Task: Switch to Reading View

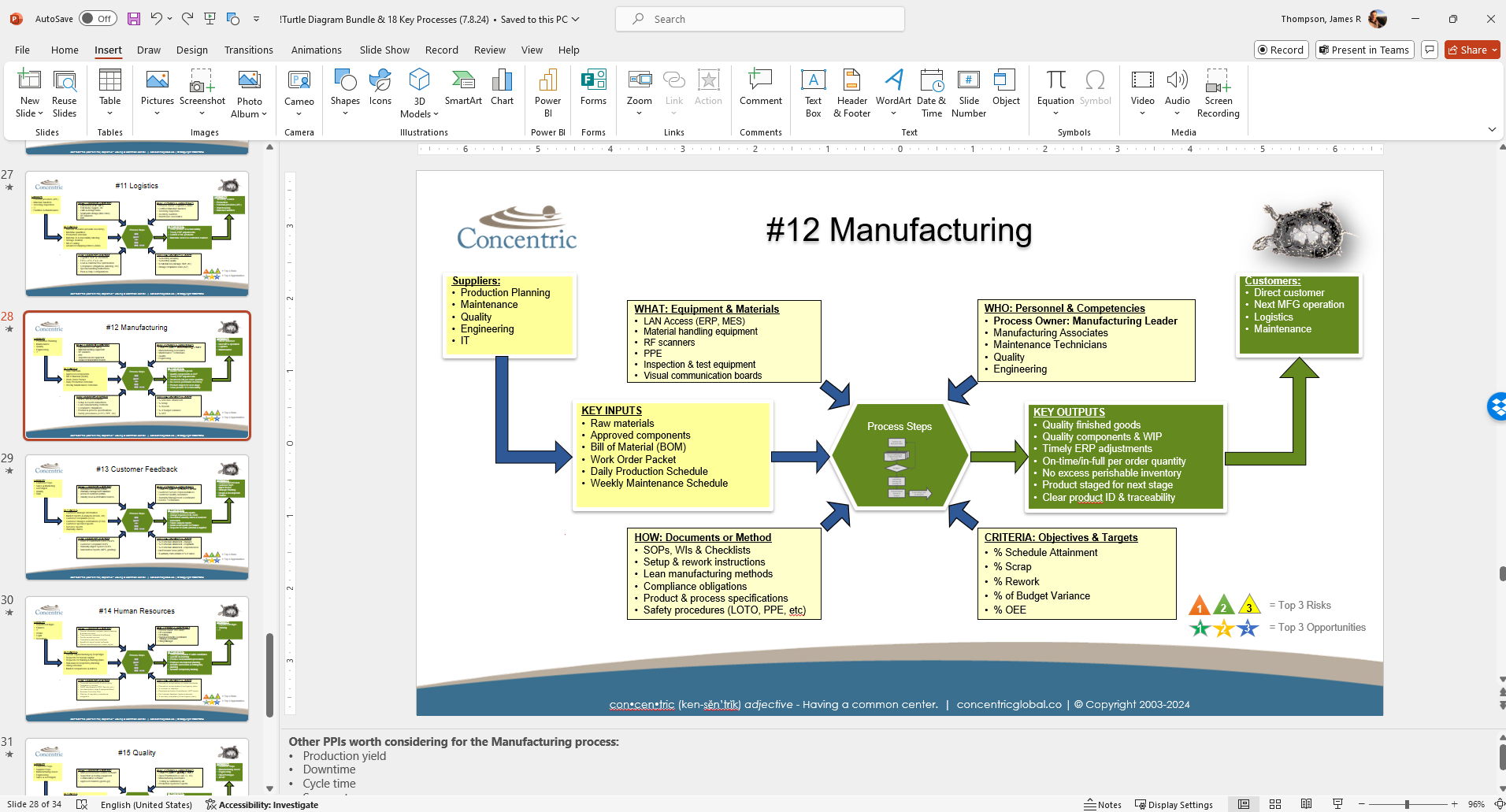Action: [1306, 804]
